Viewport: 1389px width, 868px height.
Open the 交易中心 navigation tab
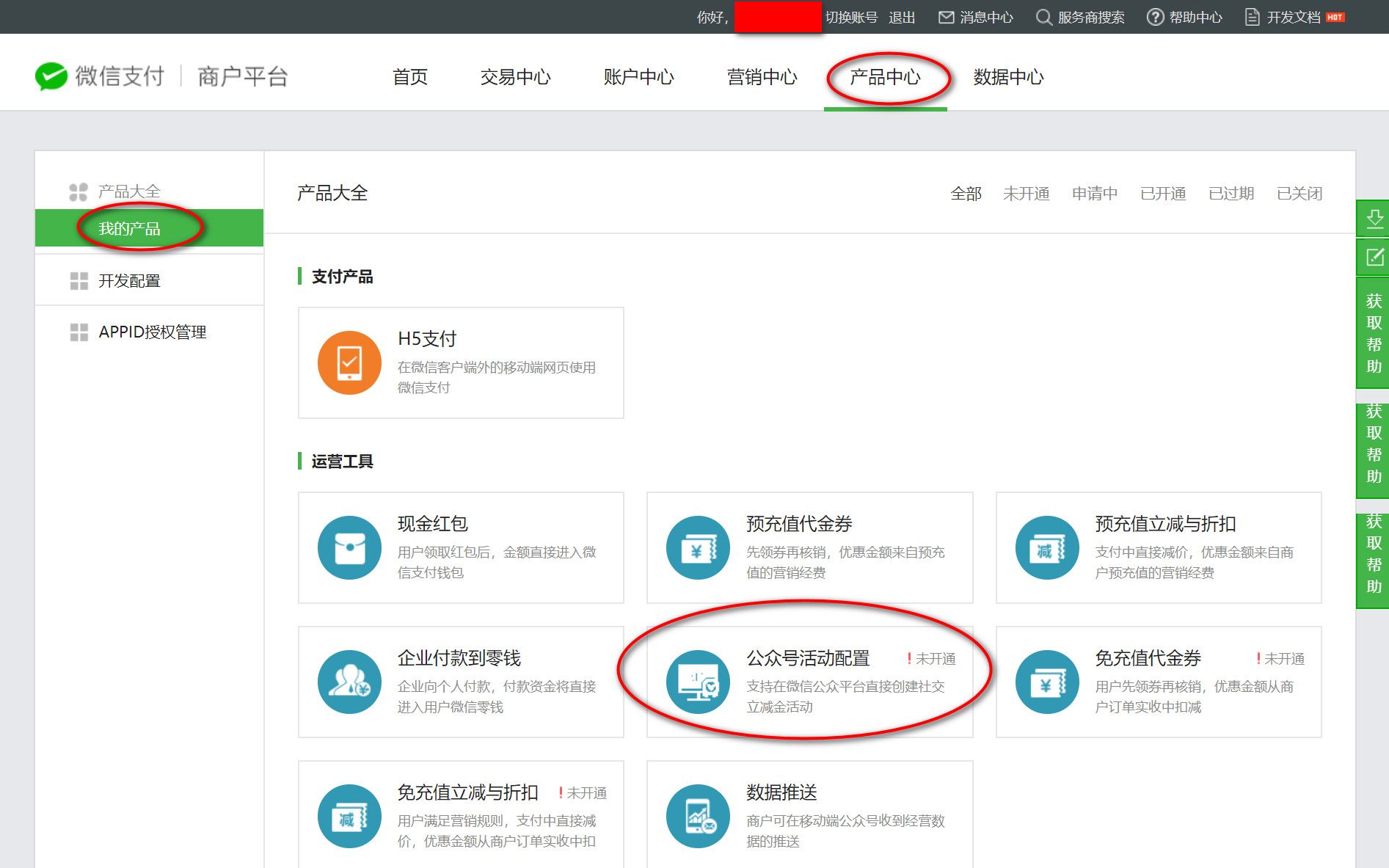[515, 77]
